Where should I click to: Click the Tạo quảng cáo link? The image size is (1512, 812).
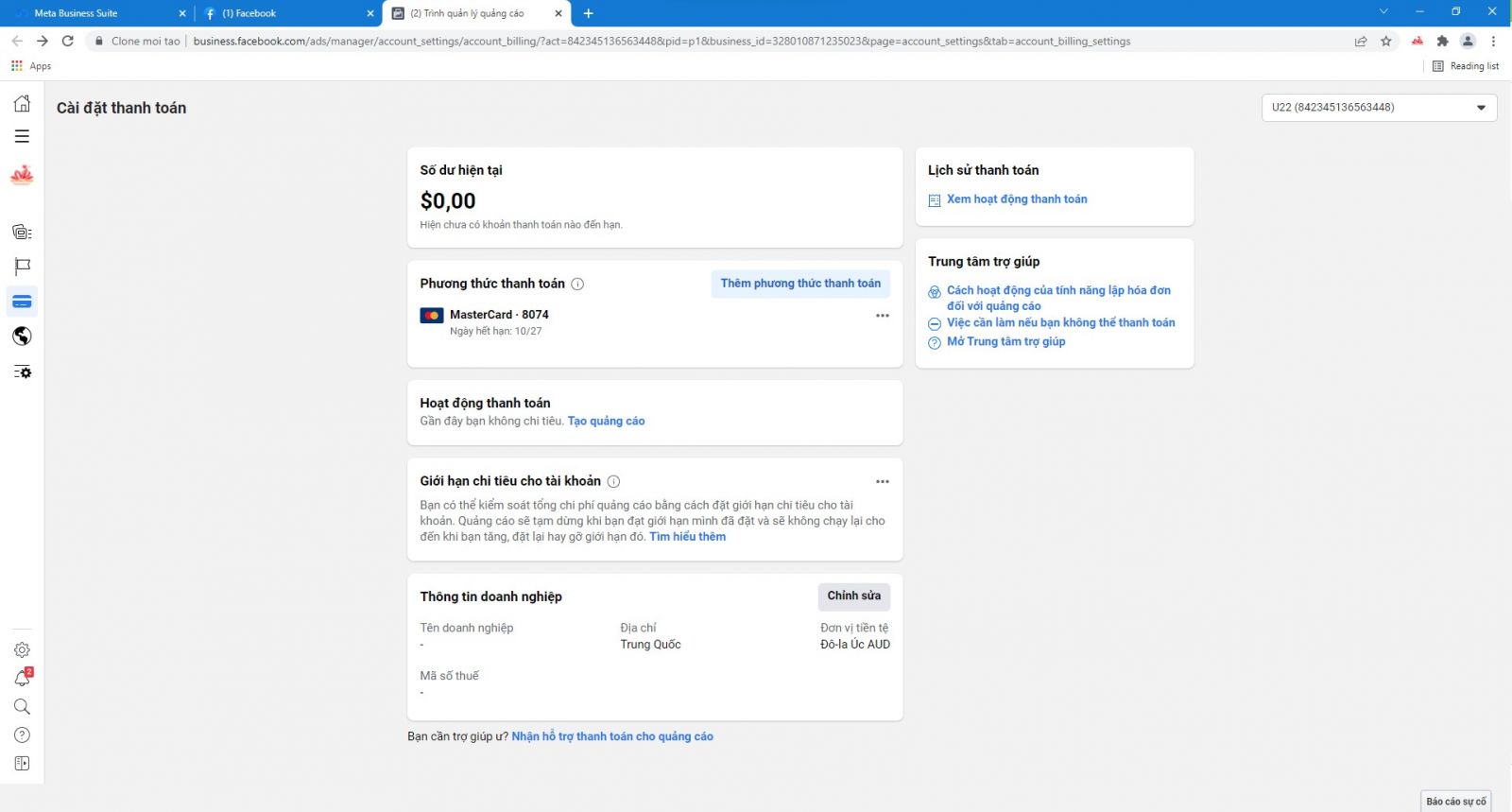[607, 422]
